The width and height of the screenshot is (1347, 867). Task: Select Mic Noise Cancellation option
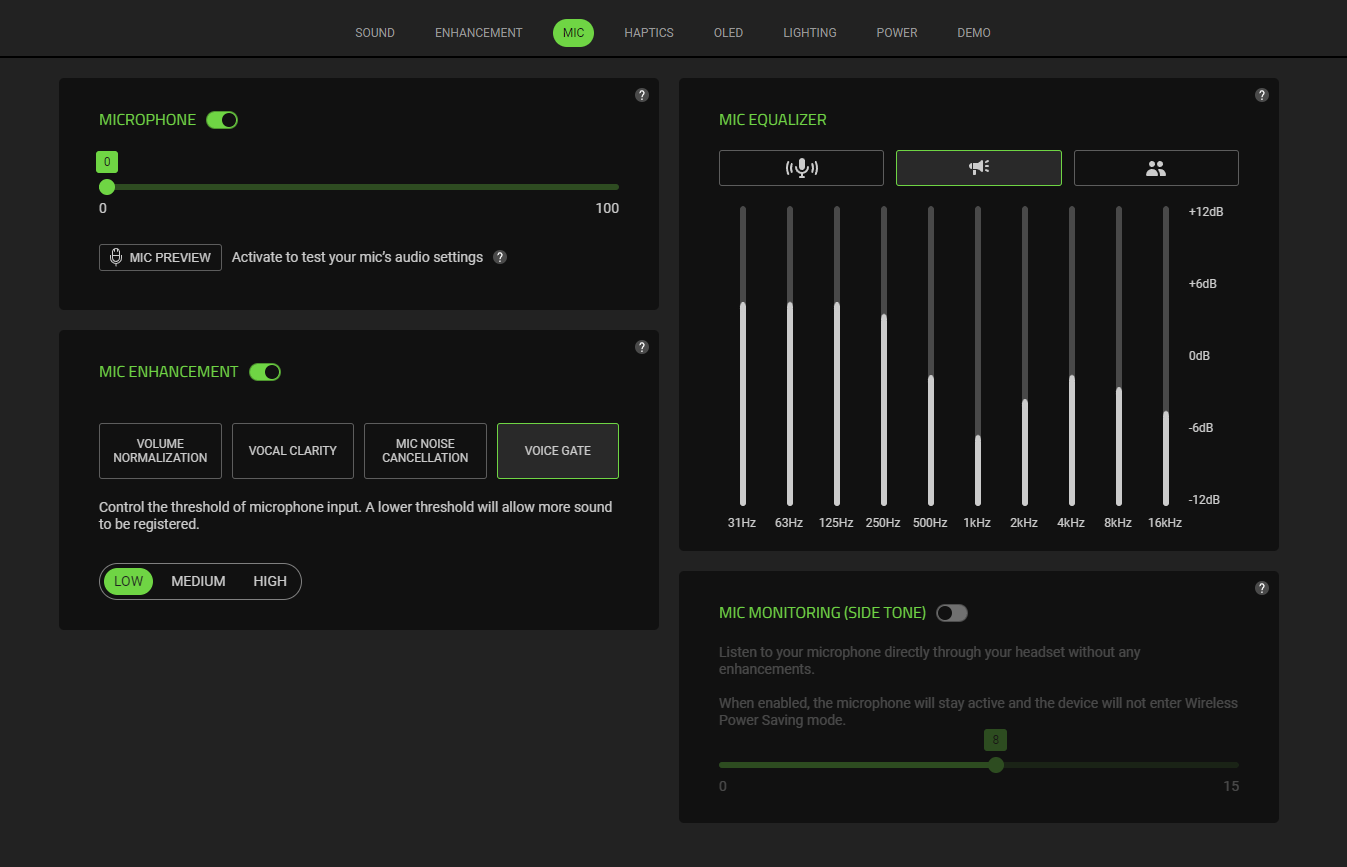[425, 451]
